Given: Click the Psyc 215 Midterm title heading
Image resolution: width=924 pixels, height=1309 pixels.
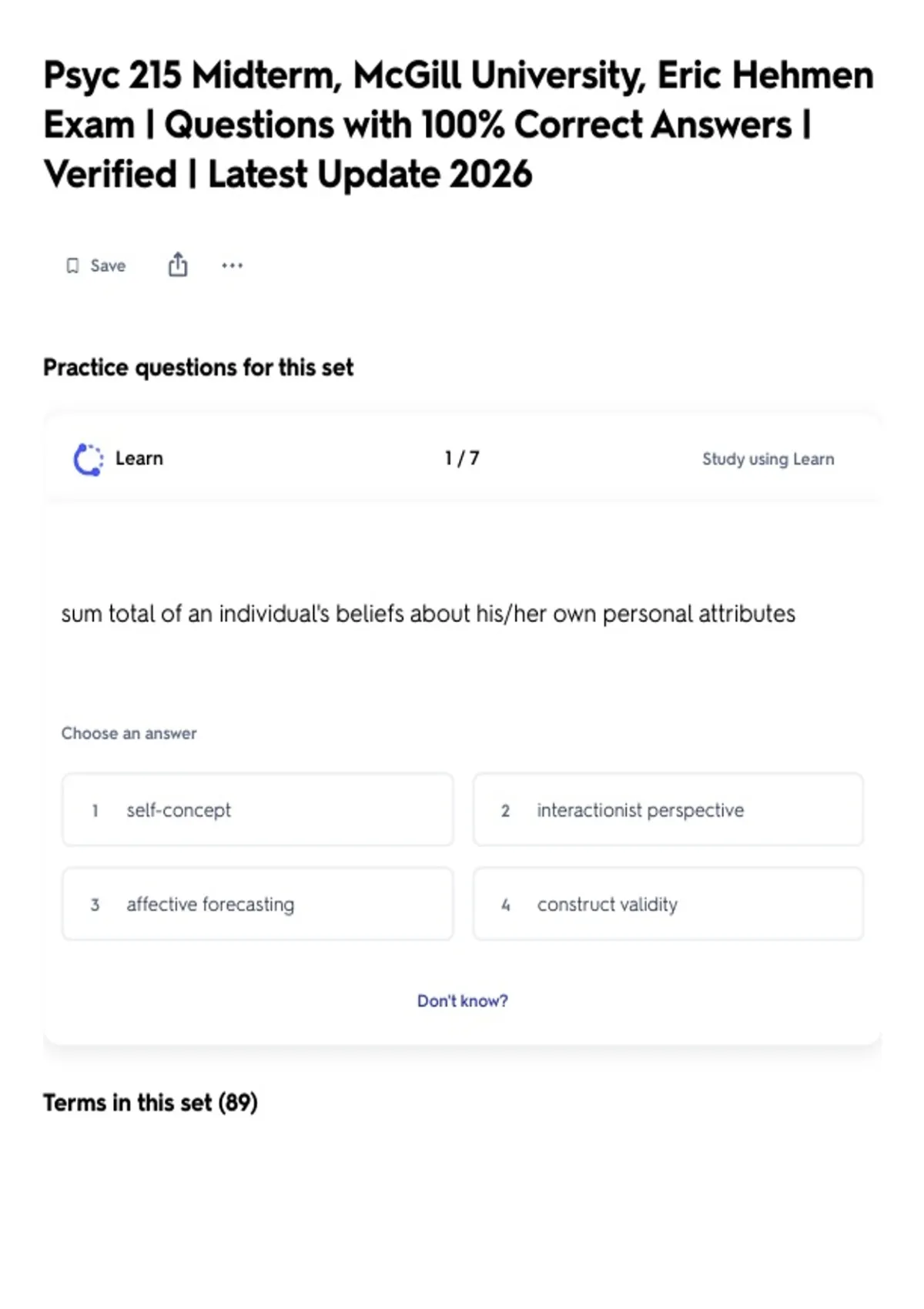Looking at the screenshot, I should tap(459, 125).
